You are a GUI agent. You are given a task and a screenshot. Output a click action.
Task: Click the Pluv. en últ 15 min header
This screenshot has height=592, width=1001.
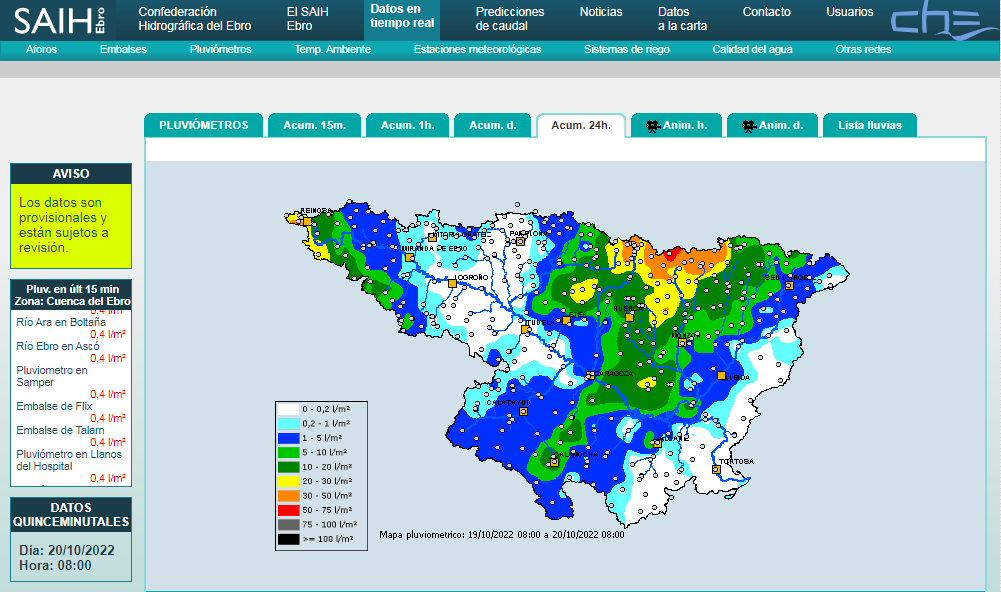pyautogui.click(x=71, y=295)
